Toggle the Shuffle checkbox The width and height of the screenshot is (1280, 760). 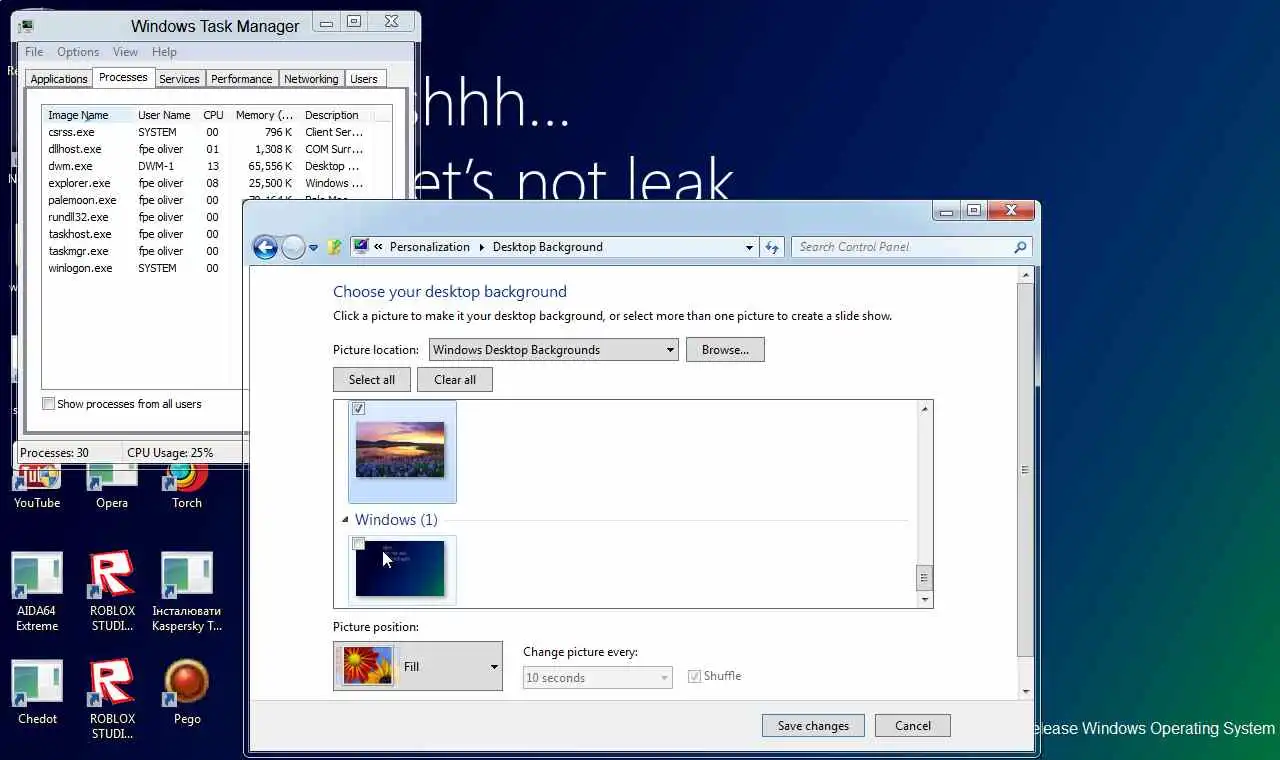[694, 677]
